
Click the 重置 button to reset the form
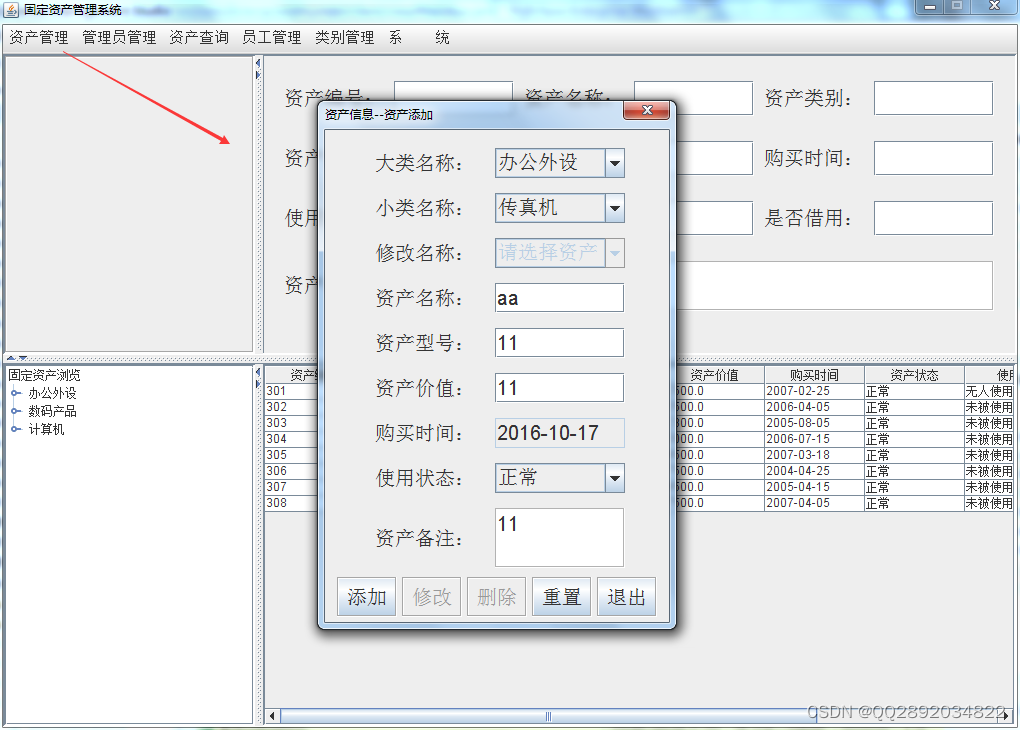tap(561, 596)
